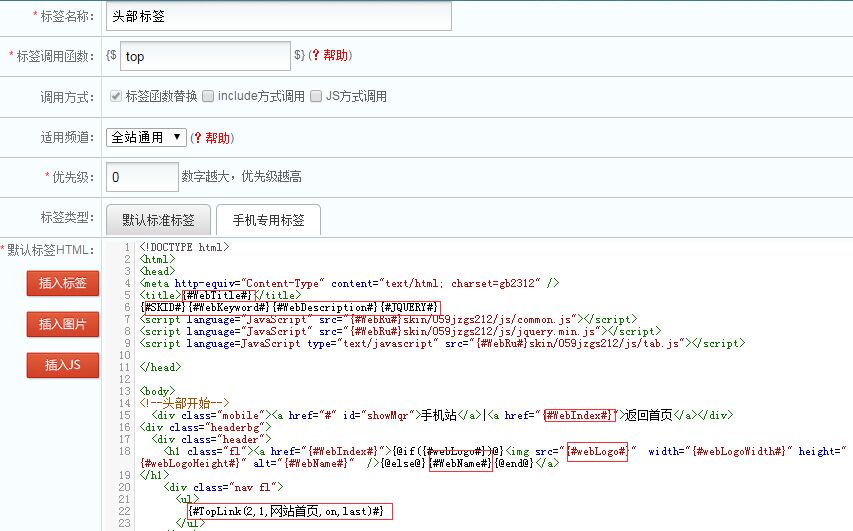Check the 标签函数替换 checkbox
Screen dimensions: 853x531
pos(115,97)
